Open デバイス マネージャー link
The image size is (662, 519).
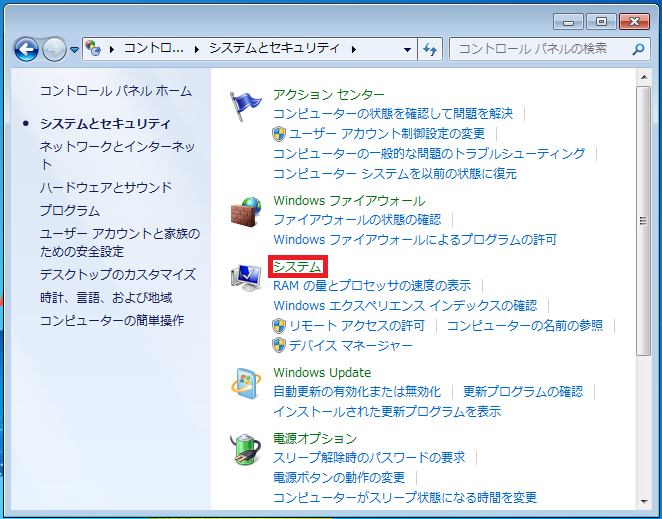point(350,346)
